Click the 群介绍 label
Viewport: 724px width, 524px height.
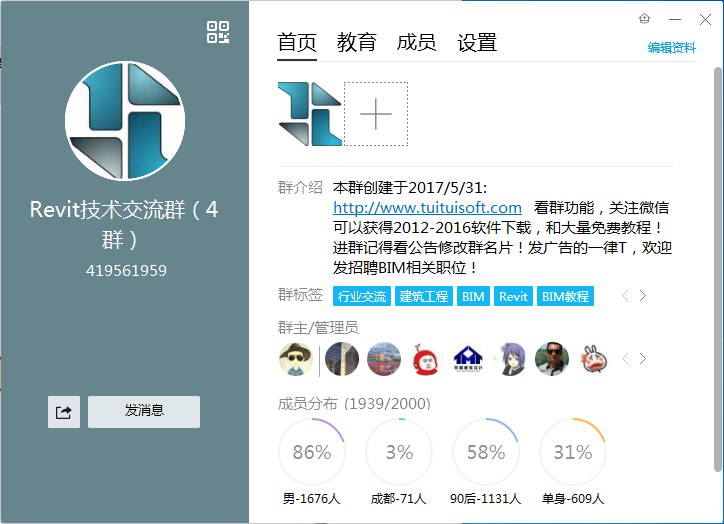(300, 187)
